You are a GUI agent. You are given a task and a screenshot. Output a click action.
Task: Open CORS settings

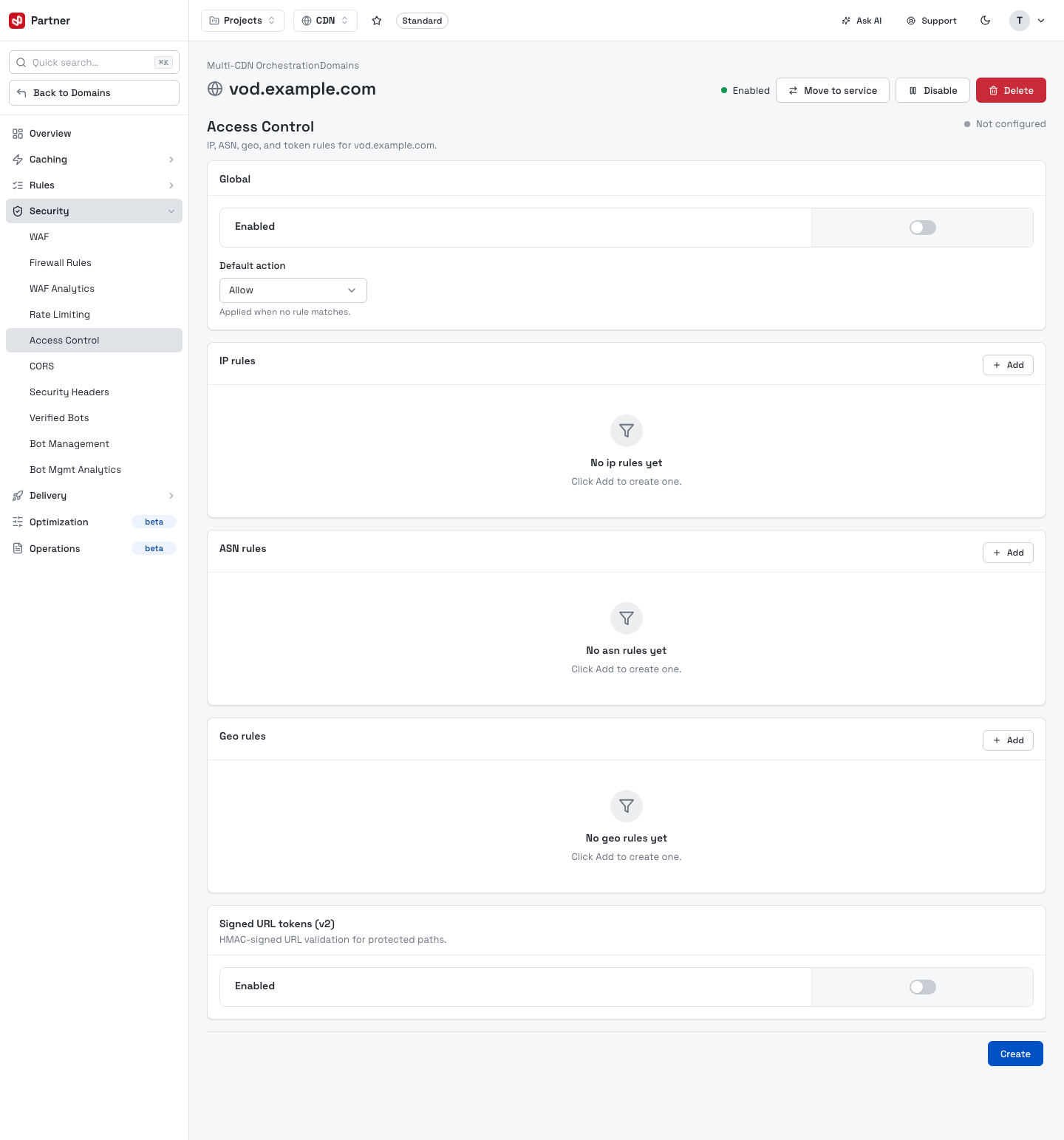[x=94, y=366]
